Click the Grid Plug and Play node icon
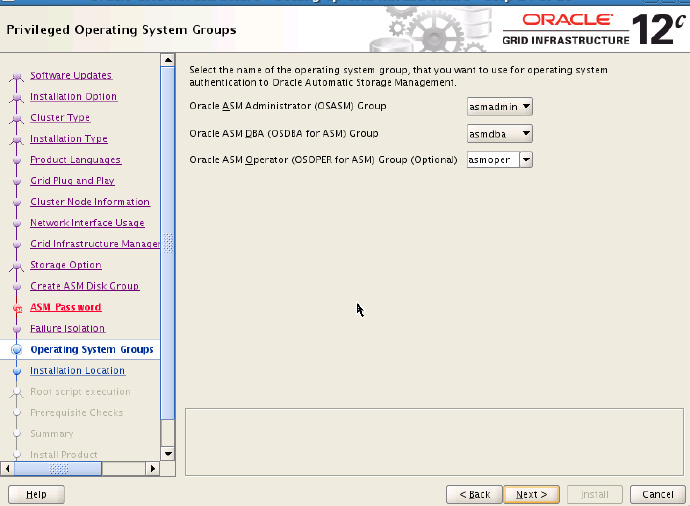Image resolution: width=690 pixels, height=506 pixels. [17, 181]
